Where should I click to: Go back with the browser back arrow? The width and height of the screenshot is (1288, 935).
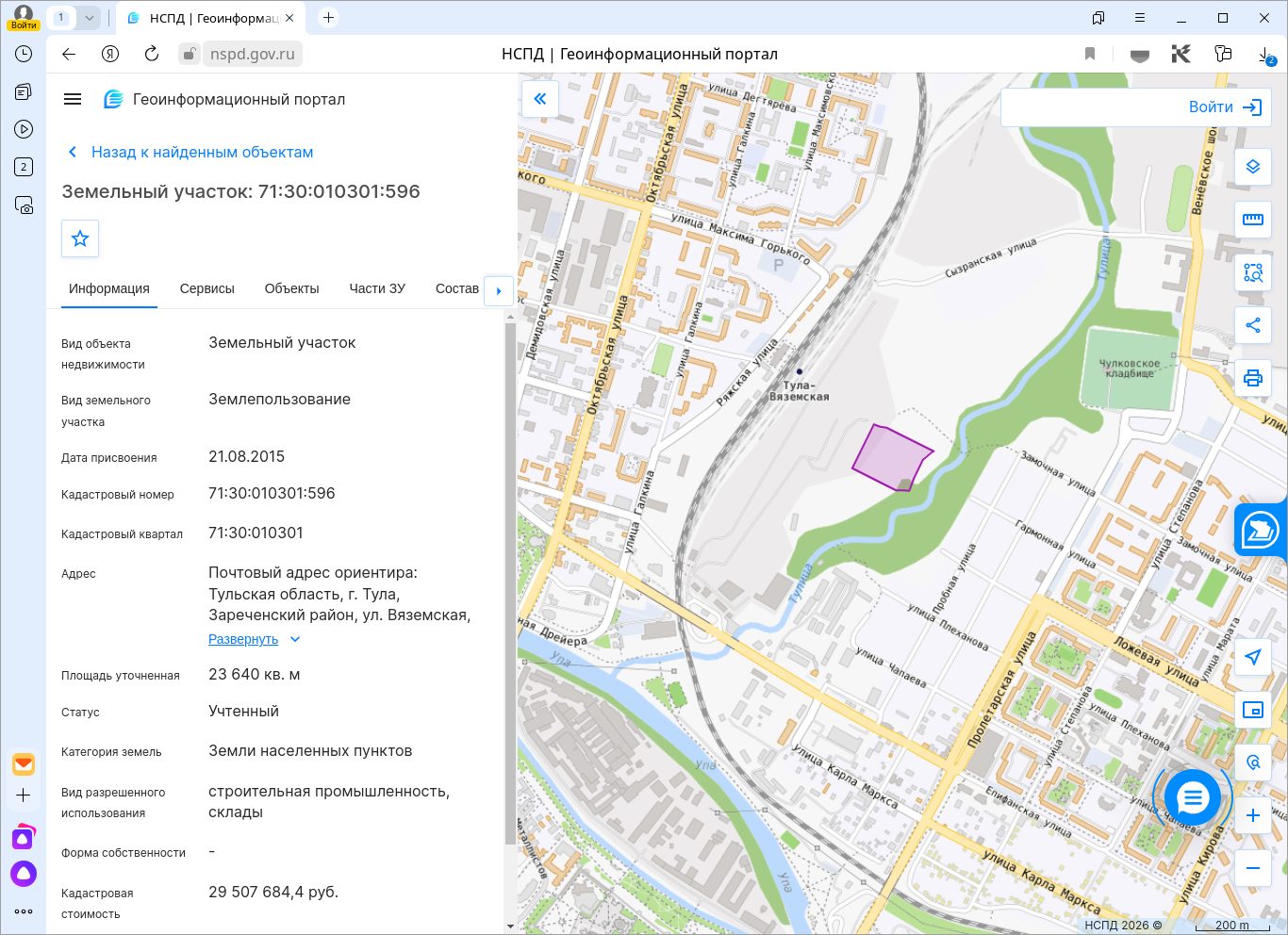pyautogui.click(x=69, y=54)
